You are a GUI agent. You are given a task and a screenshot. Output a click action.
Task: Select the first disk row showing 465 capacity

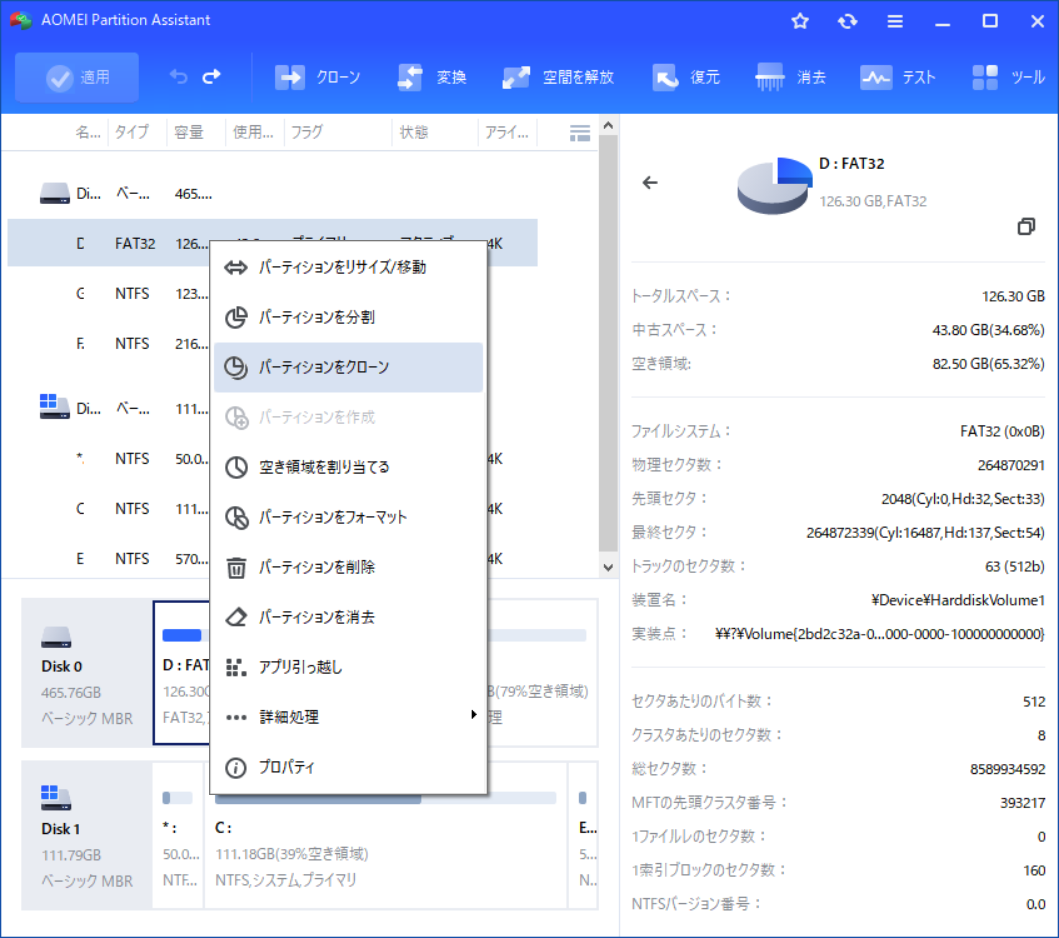tap(272, 194)
